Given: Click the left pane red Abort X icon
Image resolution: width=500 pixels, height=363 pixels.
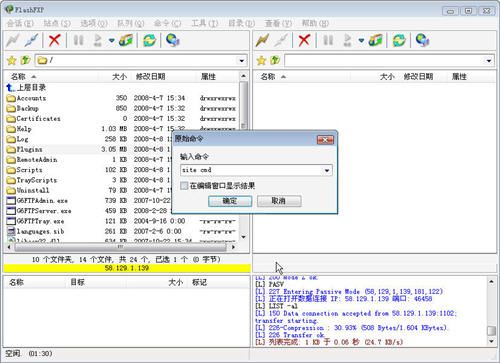Looking at the screenshot, I should (54, 40).
